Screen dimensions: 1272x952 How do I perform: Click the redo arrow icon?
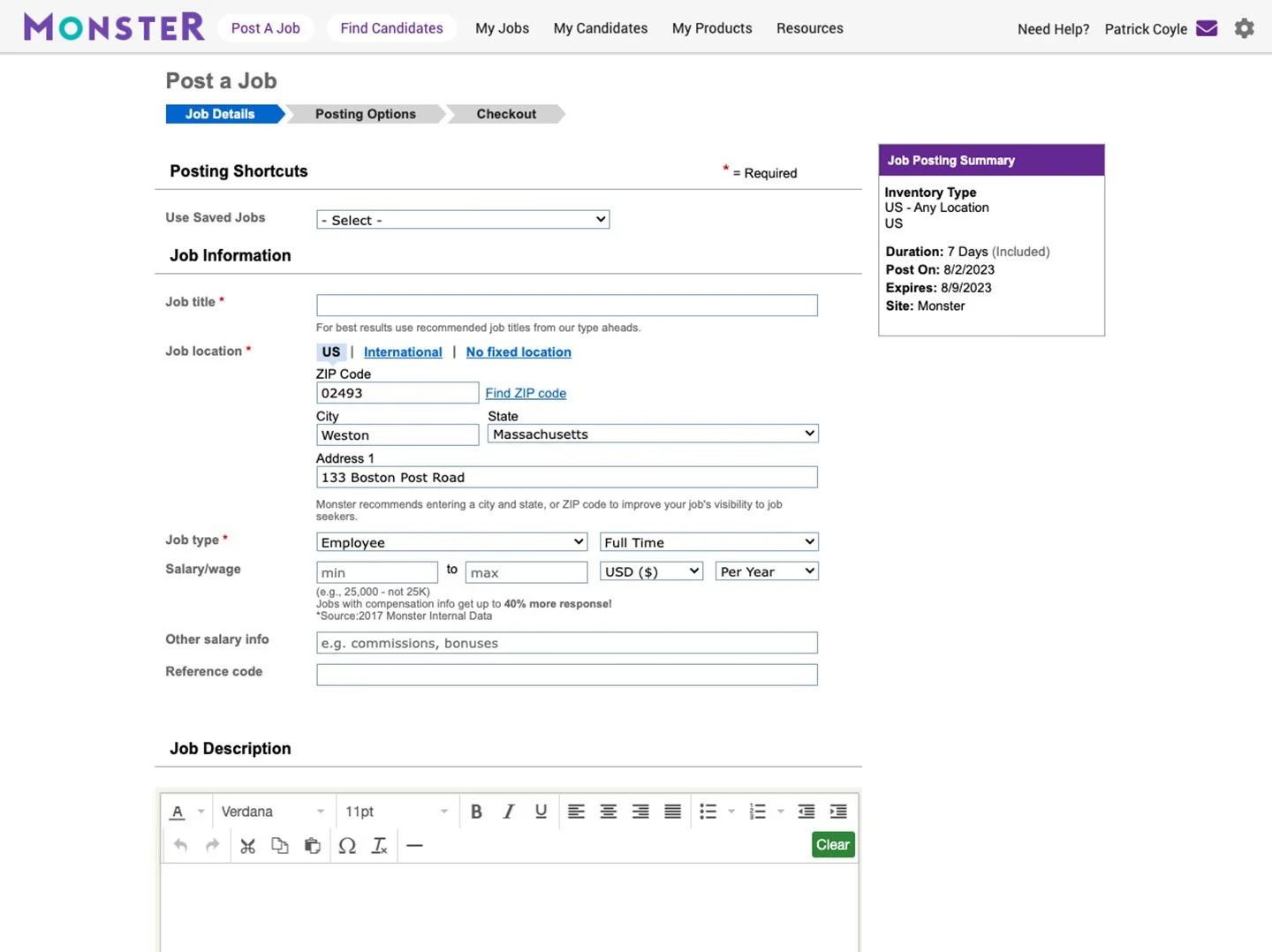[212, 845]
